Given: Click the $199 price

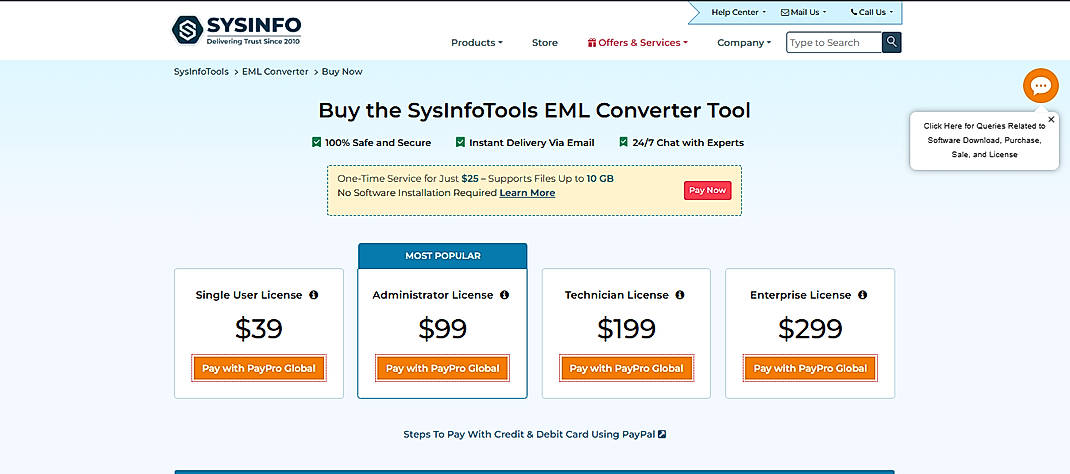Looking at the screenshot, I should [626, 329].
